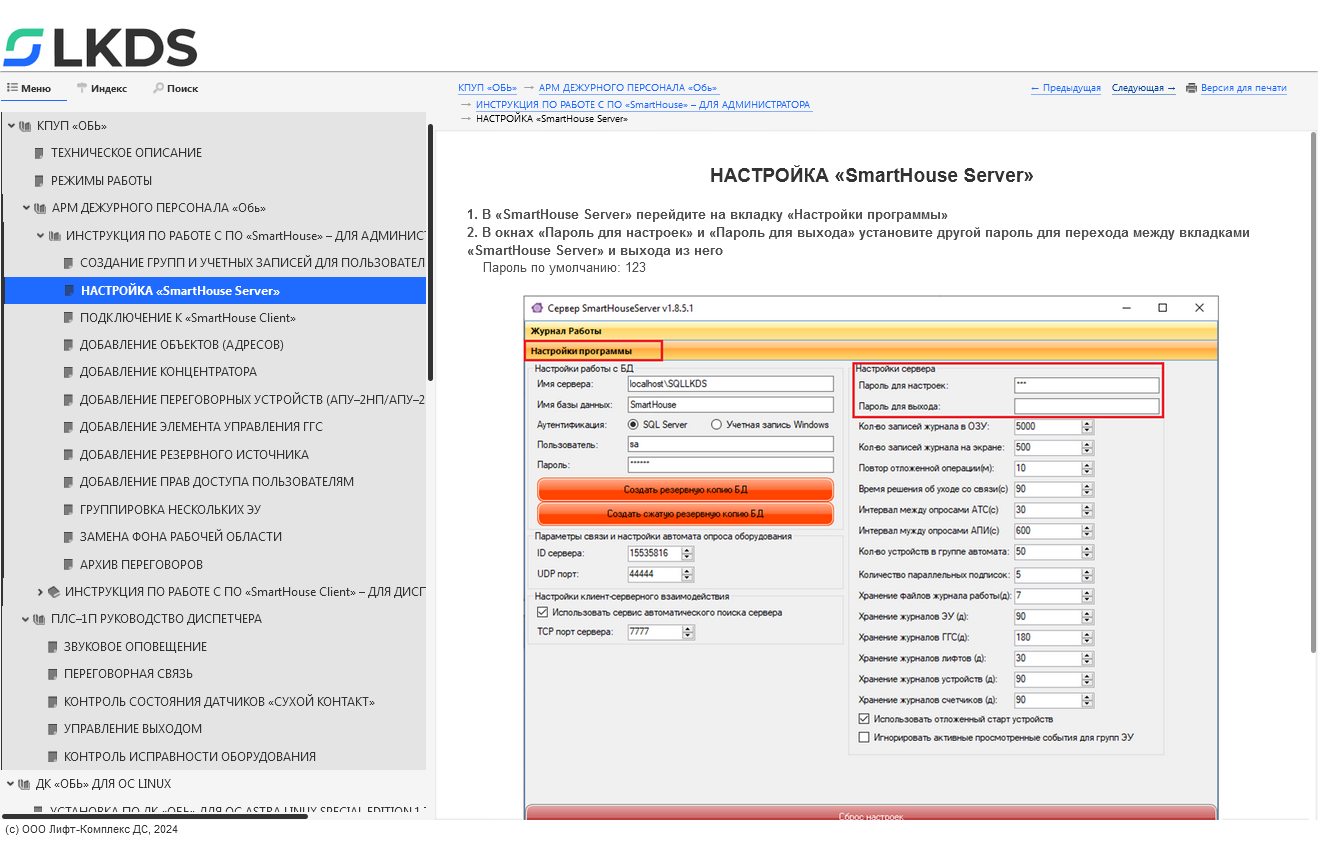Click the navigation panel vertical scrollbar
Image resolution: width=1318 pixels, height=843 pixels.
point(431,252)
